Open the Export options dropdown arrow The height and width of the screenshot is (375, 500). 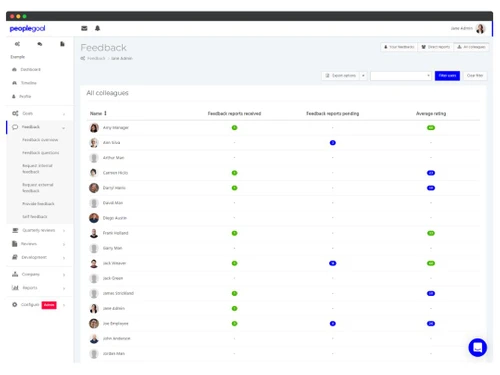[x=363, y=76]
